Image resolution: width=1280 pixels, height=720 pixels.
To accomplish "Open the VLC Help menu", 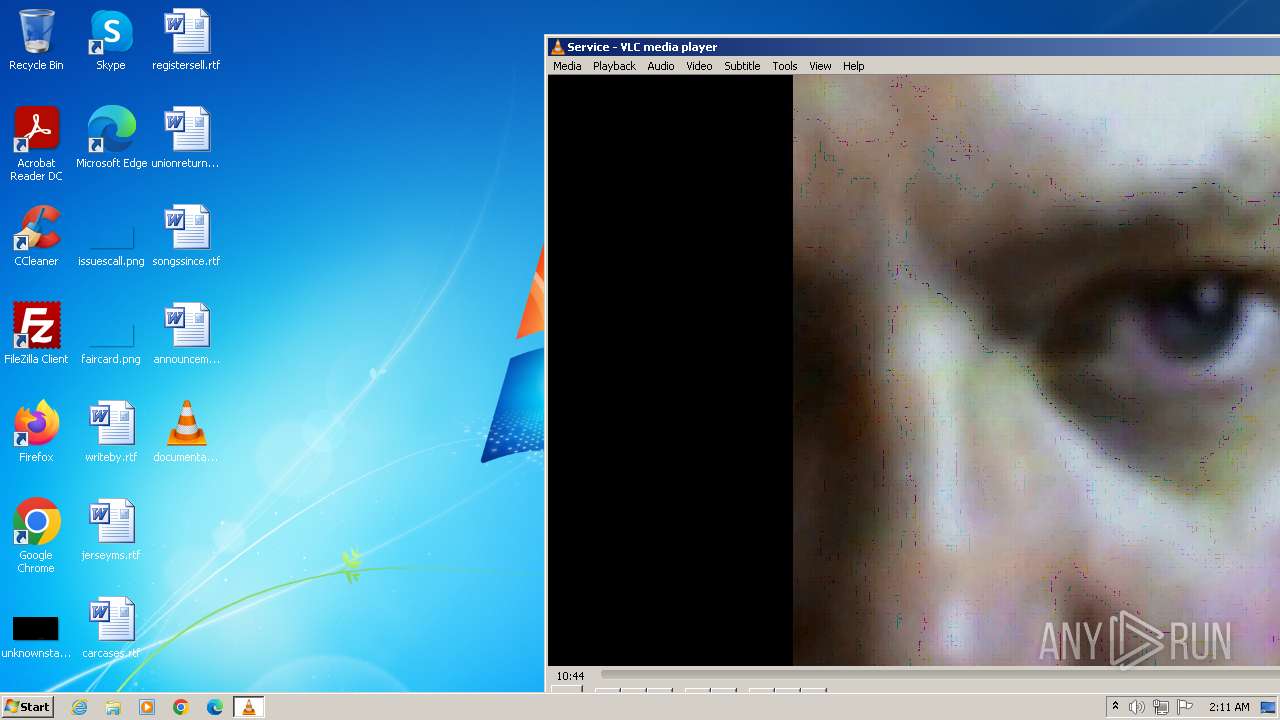I will coord(853,66).
